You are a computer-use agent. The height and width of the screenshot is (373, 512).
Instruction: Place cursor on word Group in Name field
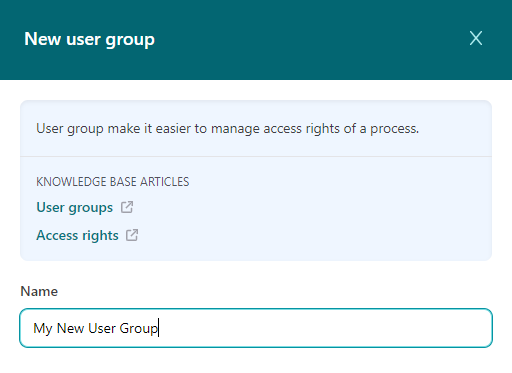[138, 328]
